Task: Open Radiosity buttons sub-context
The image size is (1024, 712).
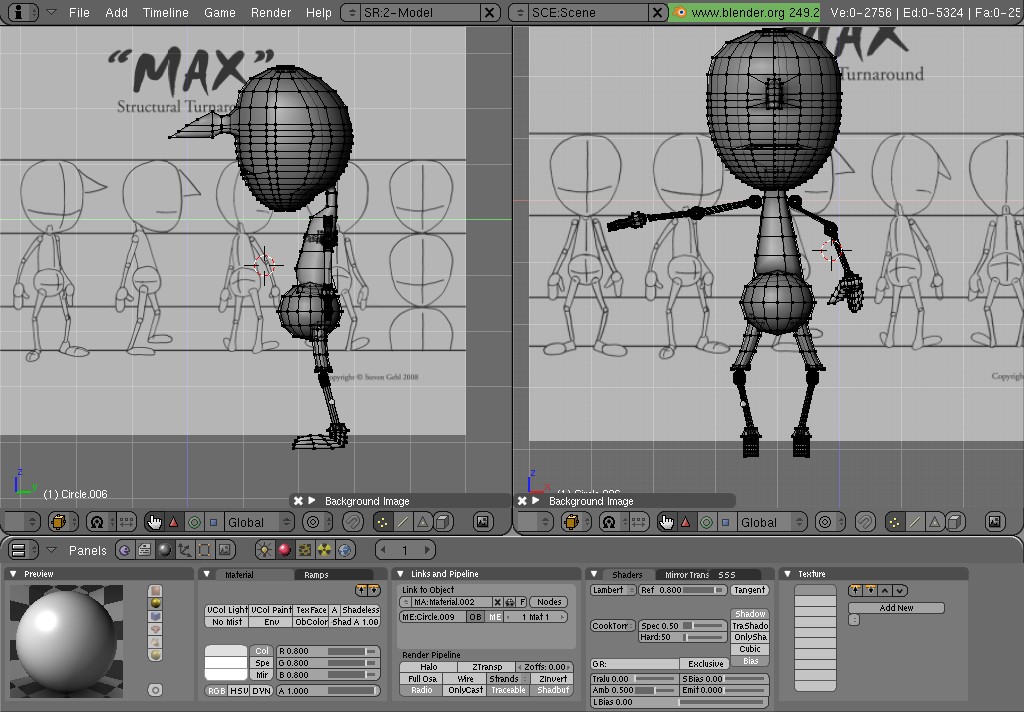Action: click(325, 551)
